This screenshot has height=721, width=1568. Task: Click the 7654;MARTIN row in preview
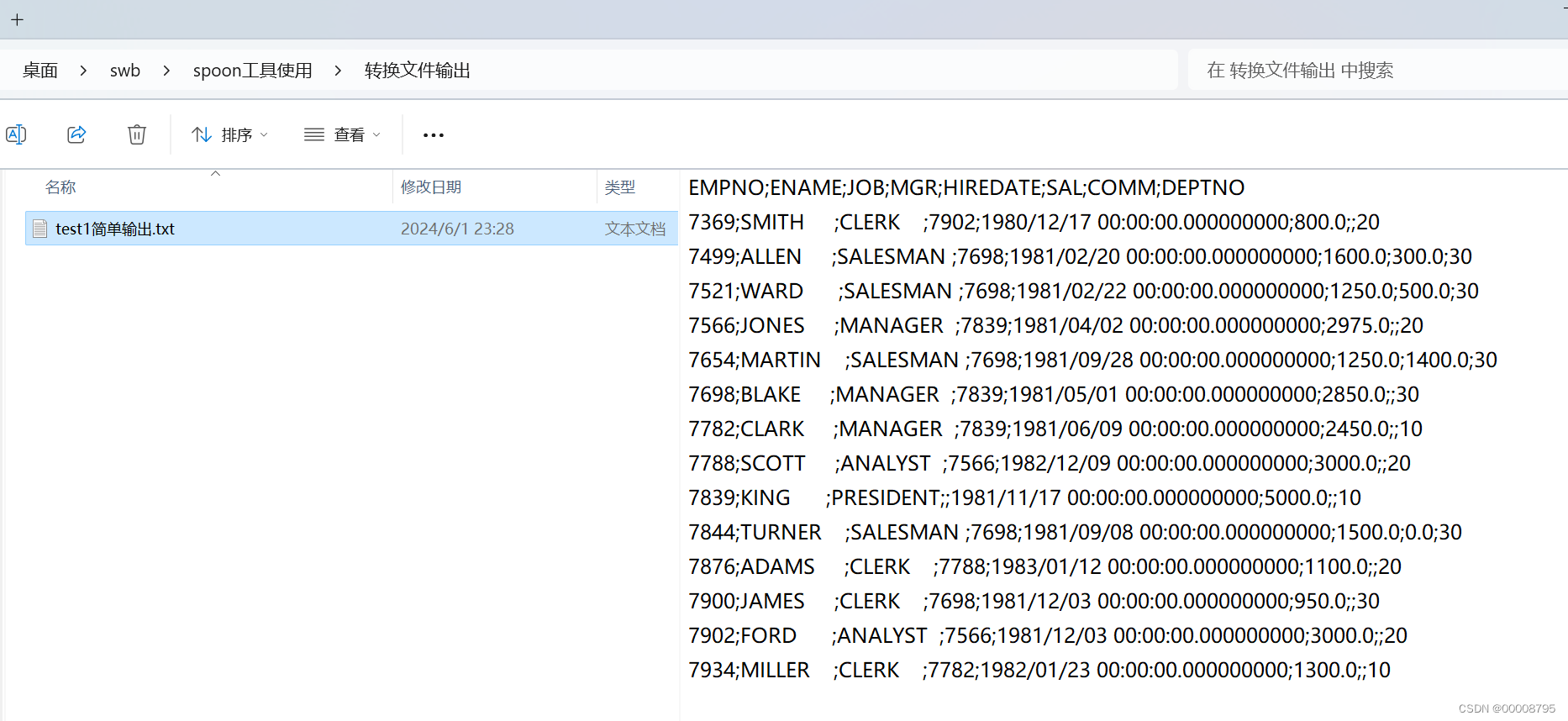point(1092,360)
